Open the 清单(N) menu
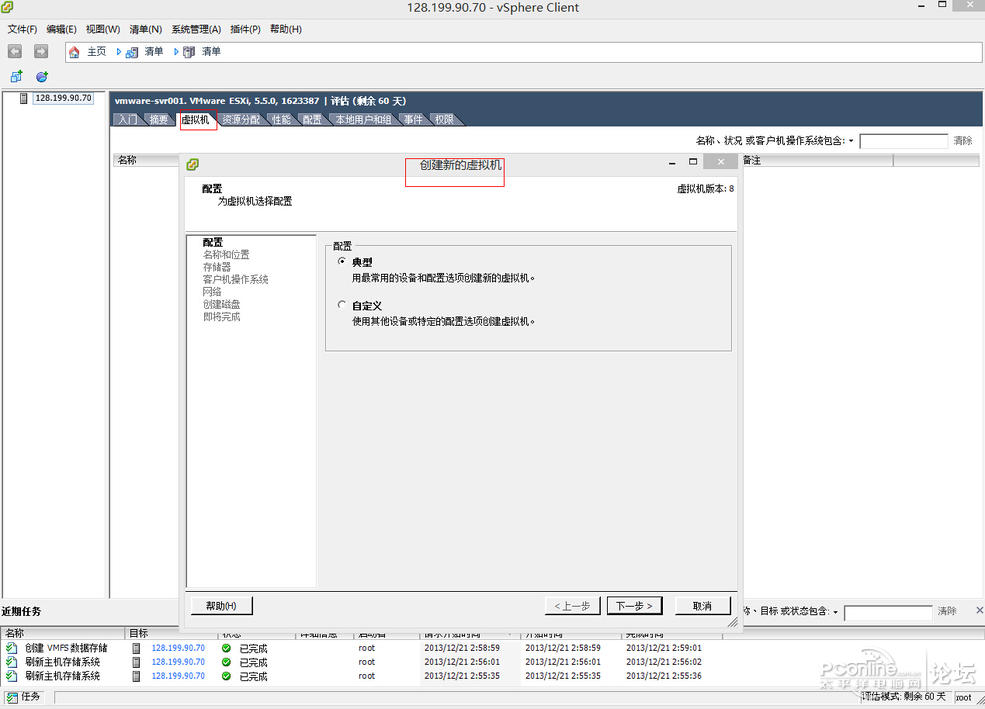The width and height of the screenshot is (985, 709). 146,29
